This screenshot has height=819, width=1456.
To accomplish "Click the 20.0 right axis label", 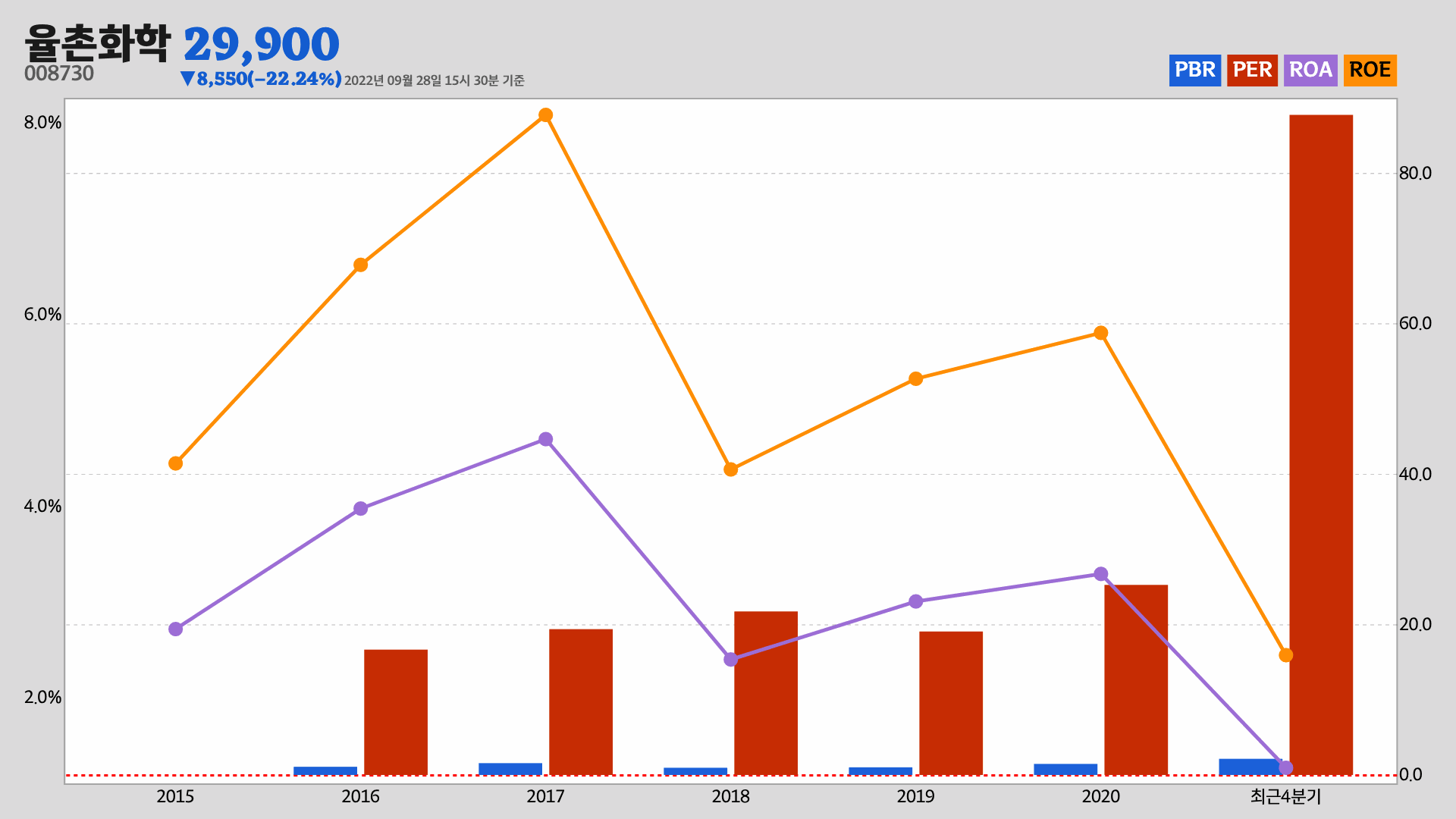I will [x=1415, y=624].
